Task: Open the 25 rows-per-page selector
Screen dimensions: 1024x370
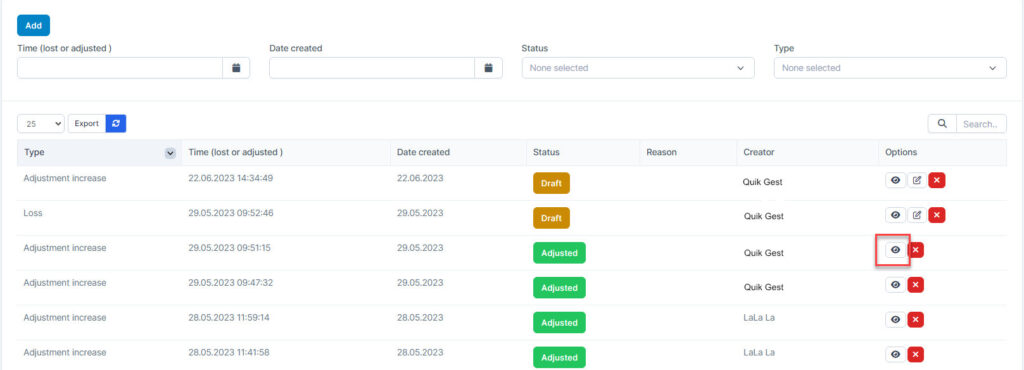Action: point(40,123)
